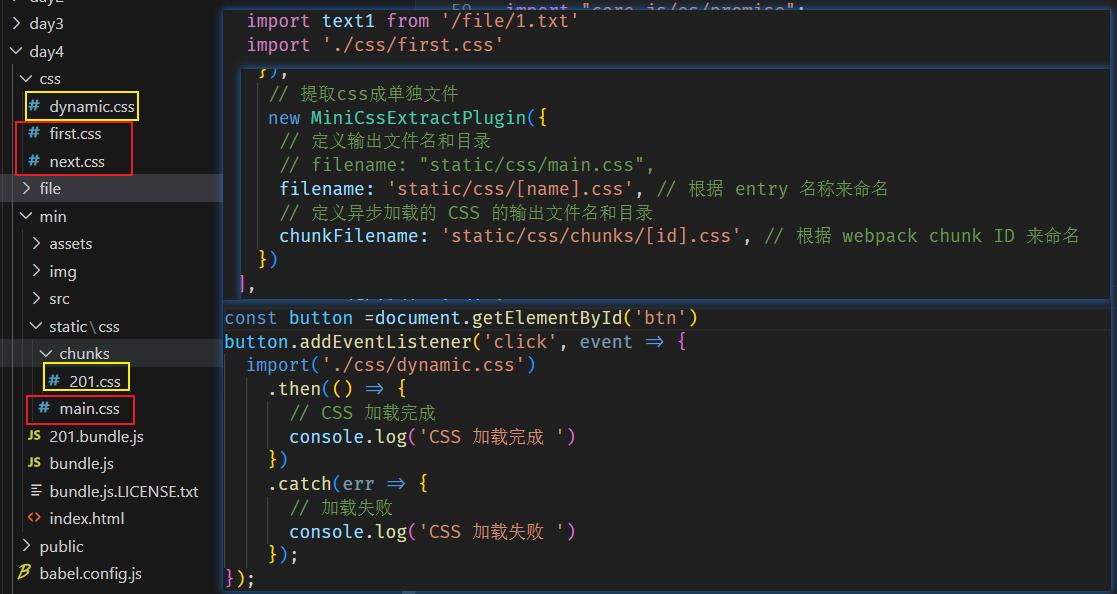This screenshot has height=594, width=1117.
Task: Click the JS icon of 201.bundle.js
Action: 35,436
